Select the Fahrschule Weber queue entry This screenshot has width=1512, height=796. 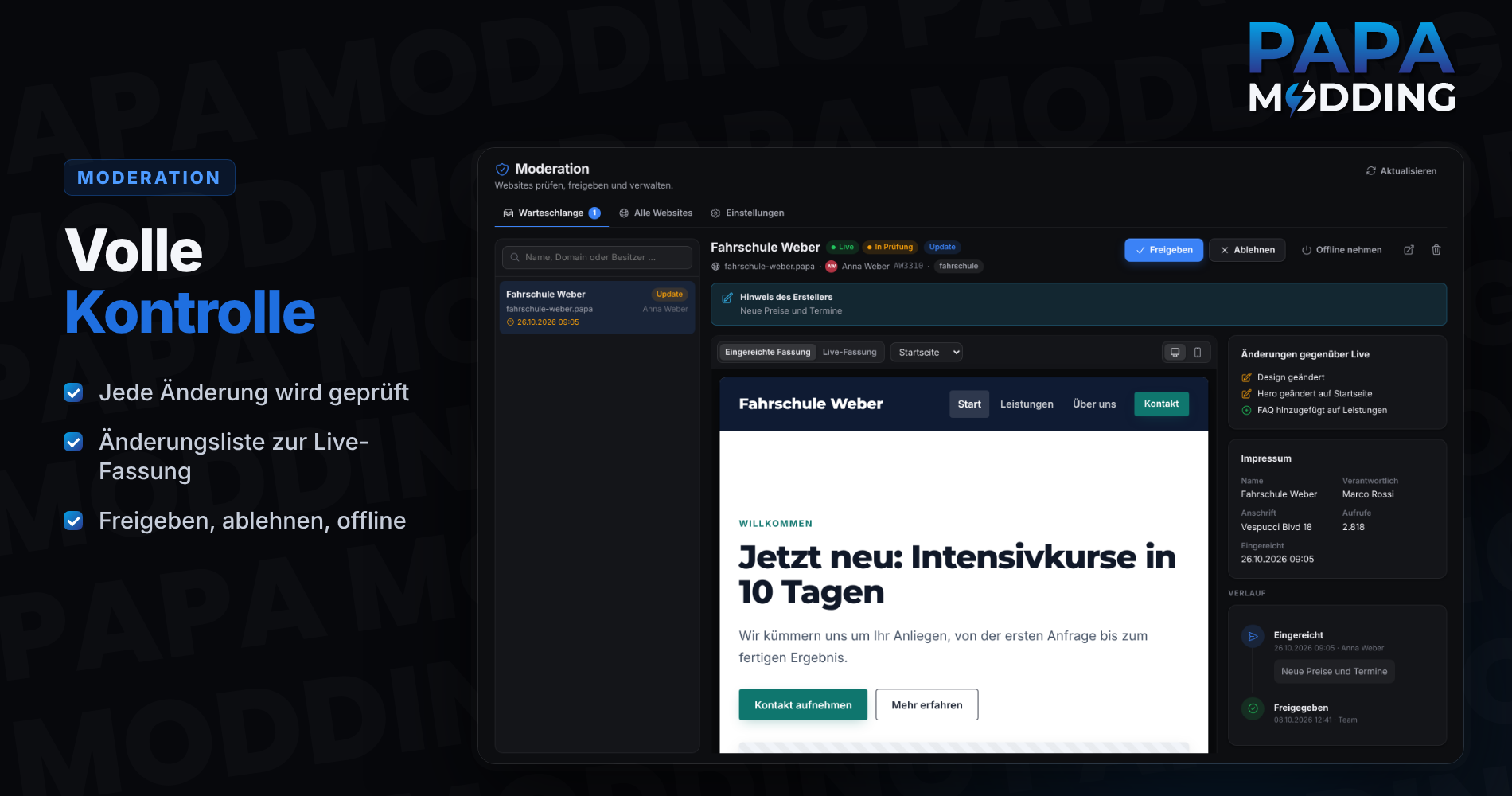click(597, 307)
